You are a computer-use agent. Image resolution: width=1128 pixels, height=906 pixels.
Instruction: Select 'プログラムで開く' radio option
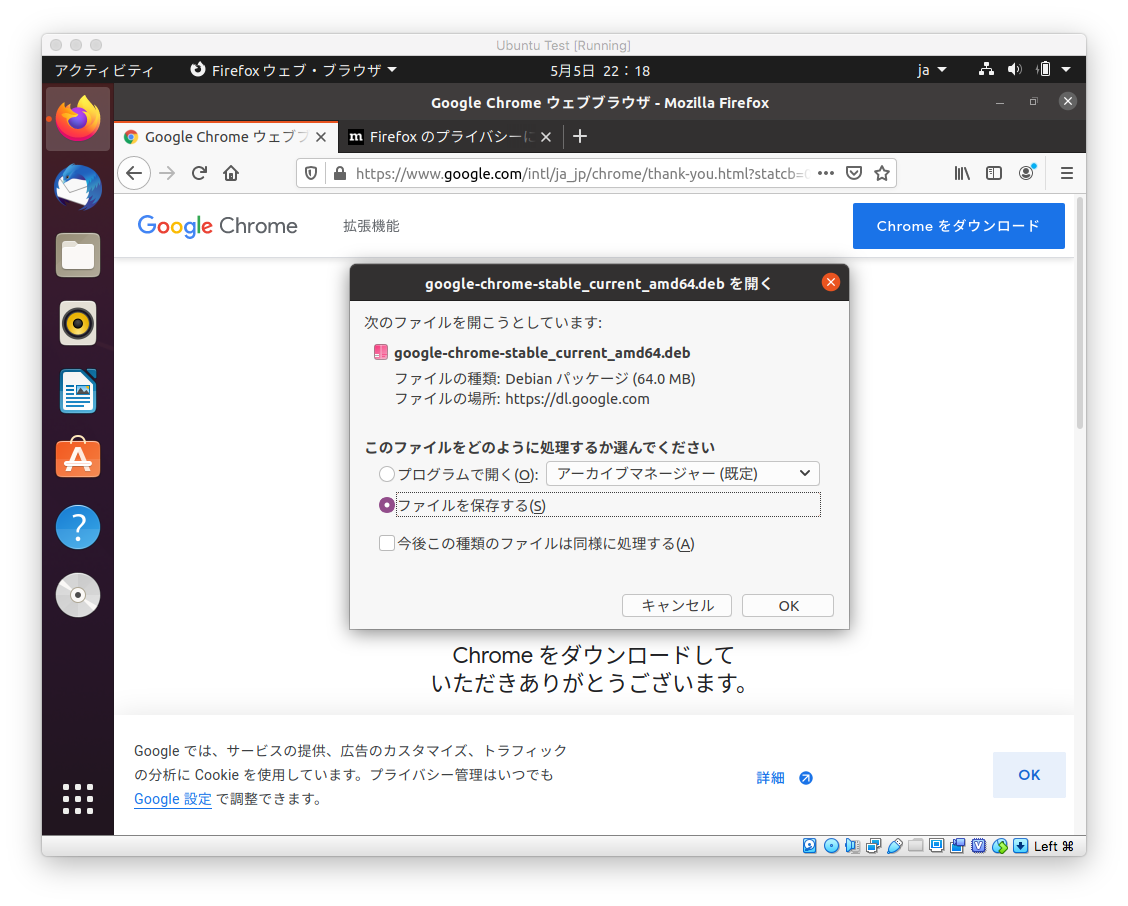pos(387,474)
